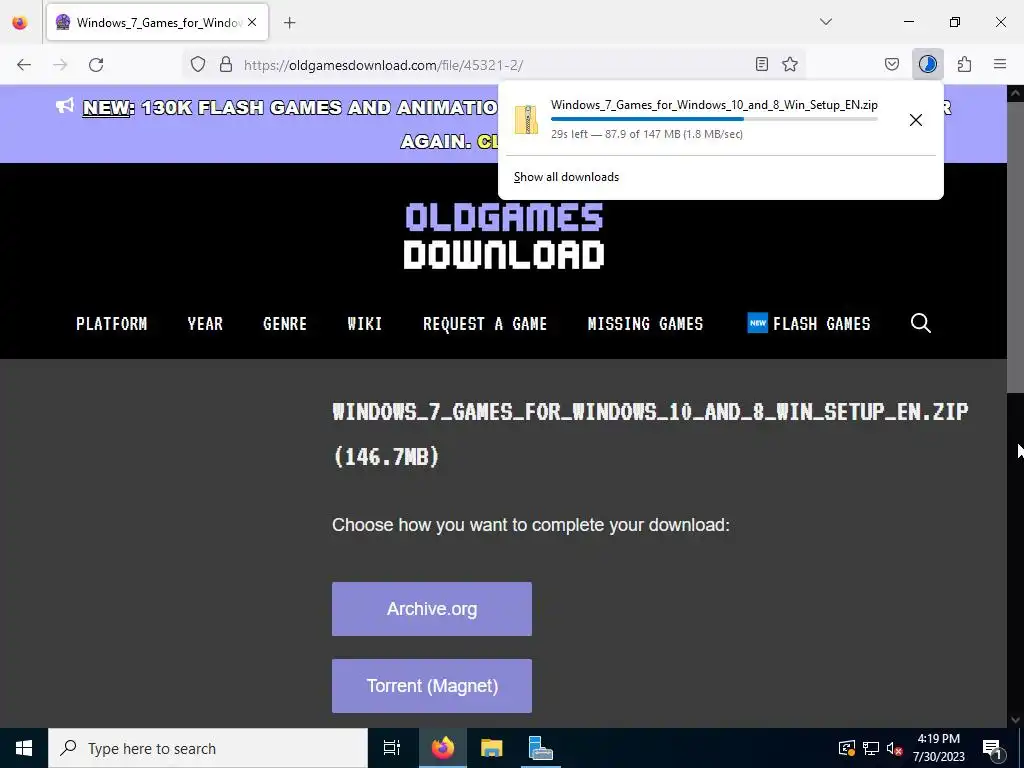Cancel the zip download in progress
Image resolution: width=1024 pixels, height=768 pixels.
click(916, 120)
